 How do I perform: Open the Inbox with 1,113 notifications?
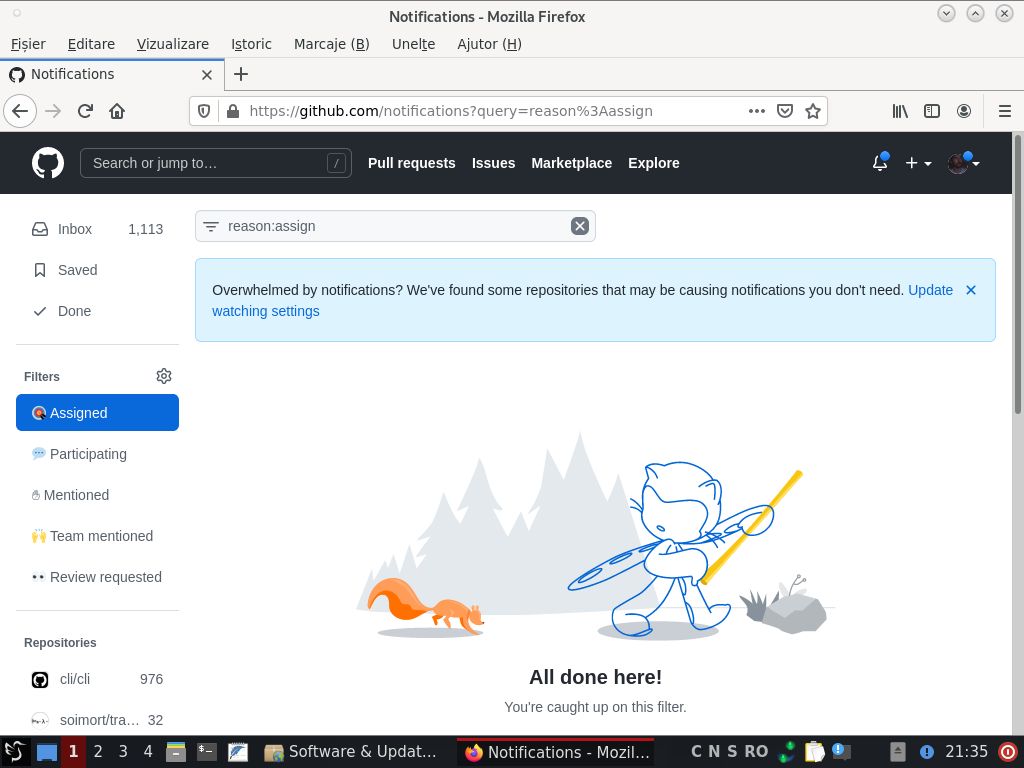(97, 229)
